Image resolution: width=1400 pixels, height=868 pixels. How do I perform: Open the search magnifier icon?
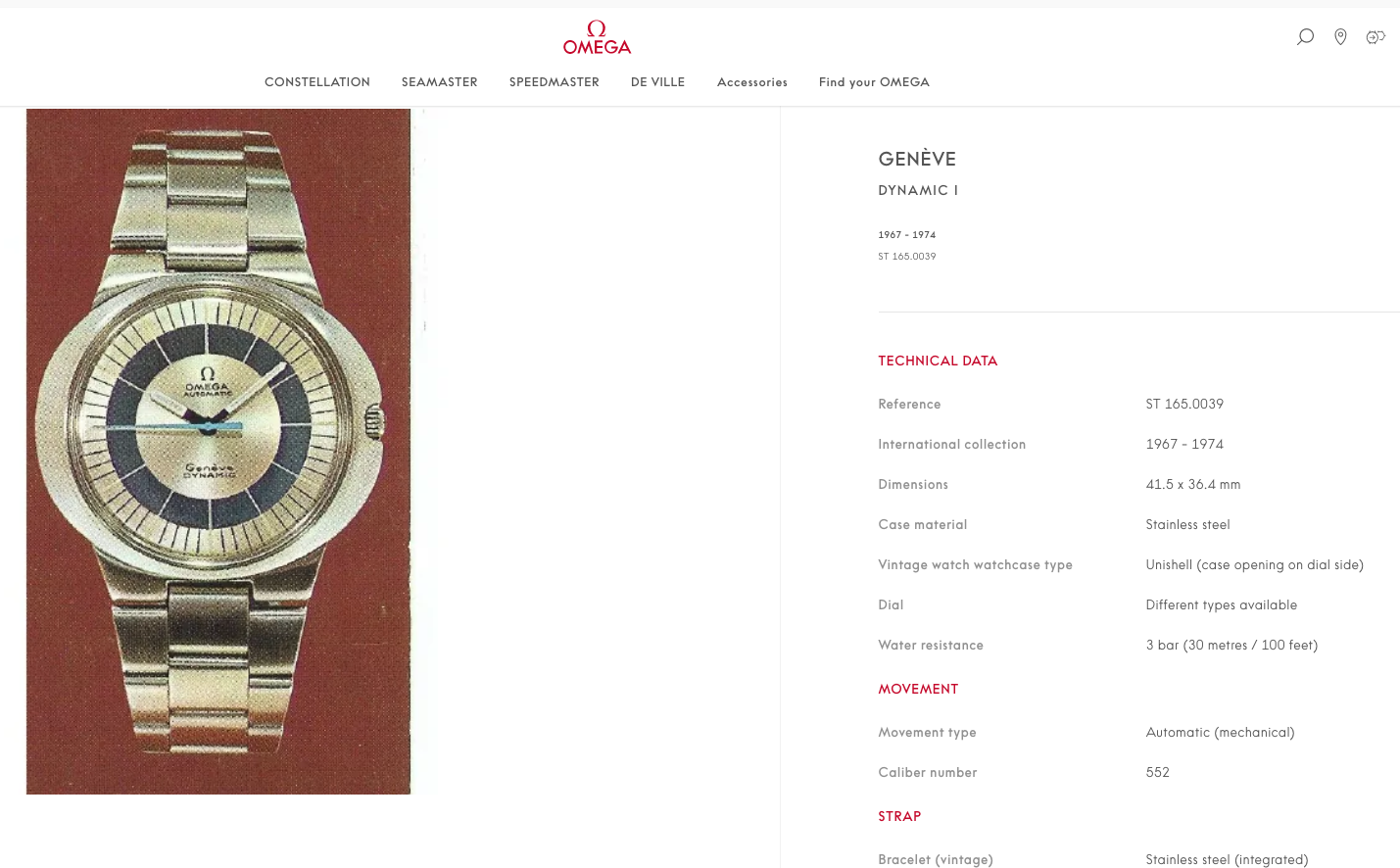(x=1305, y=37)
